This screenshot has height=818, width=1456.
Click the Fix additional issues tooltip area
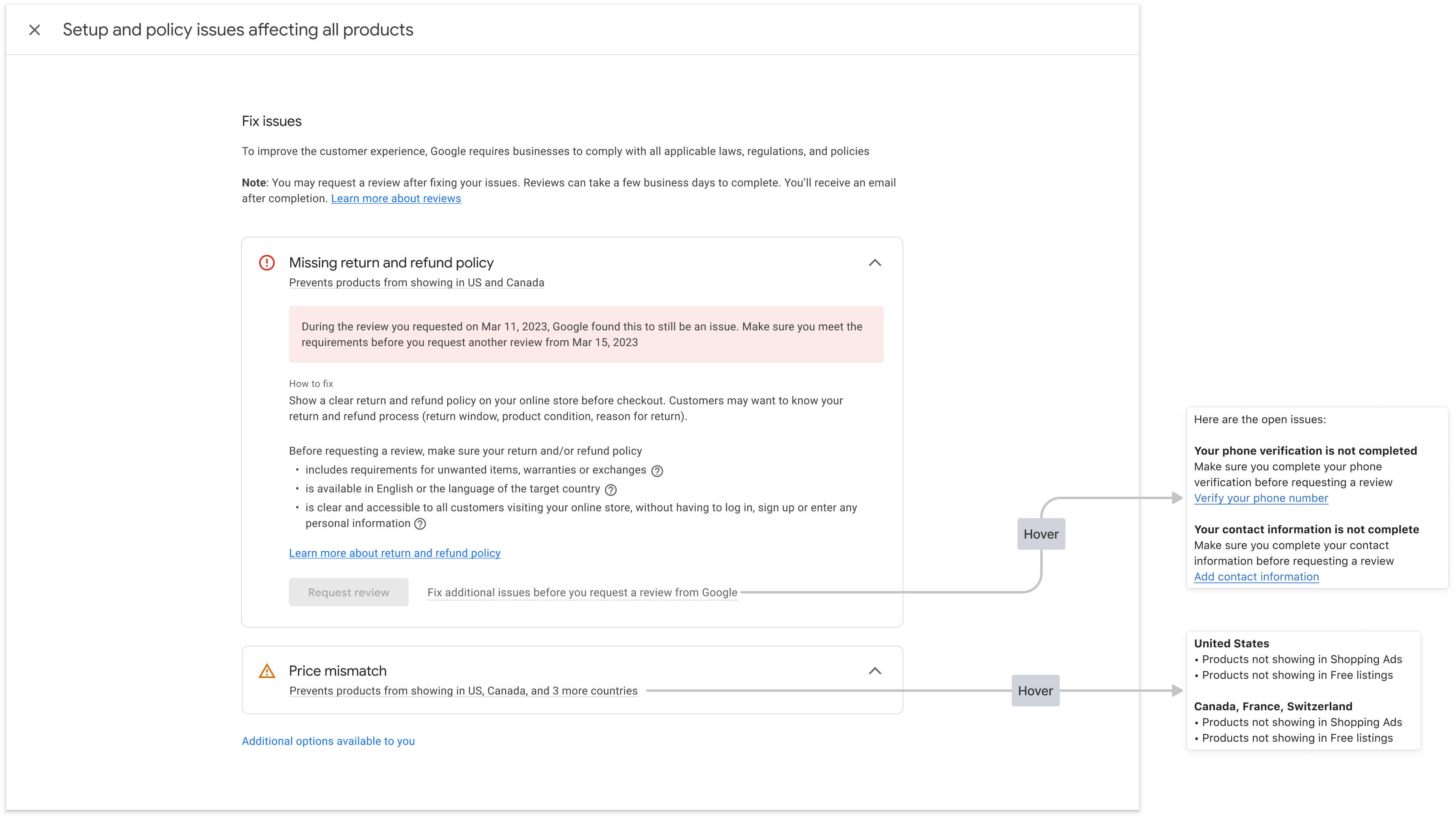(x=583, y=592)
